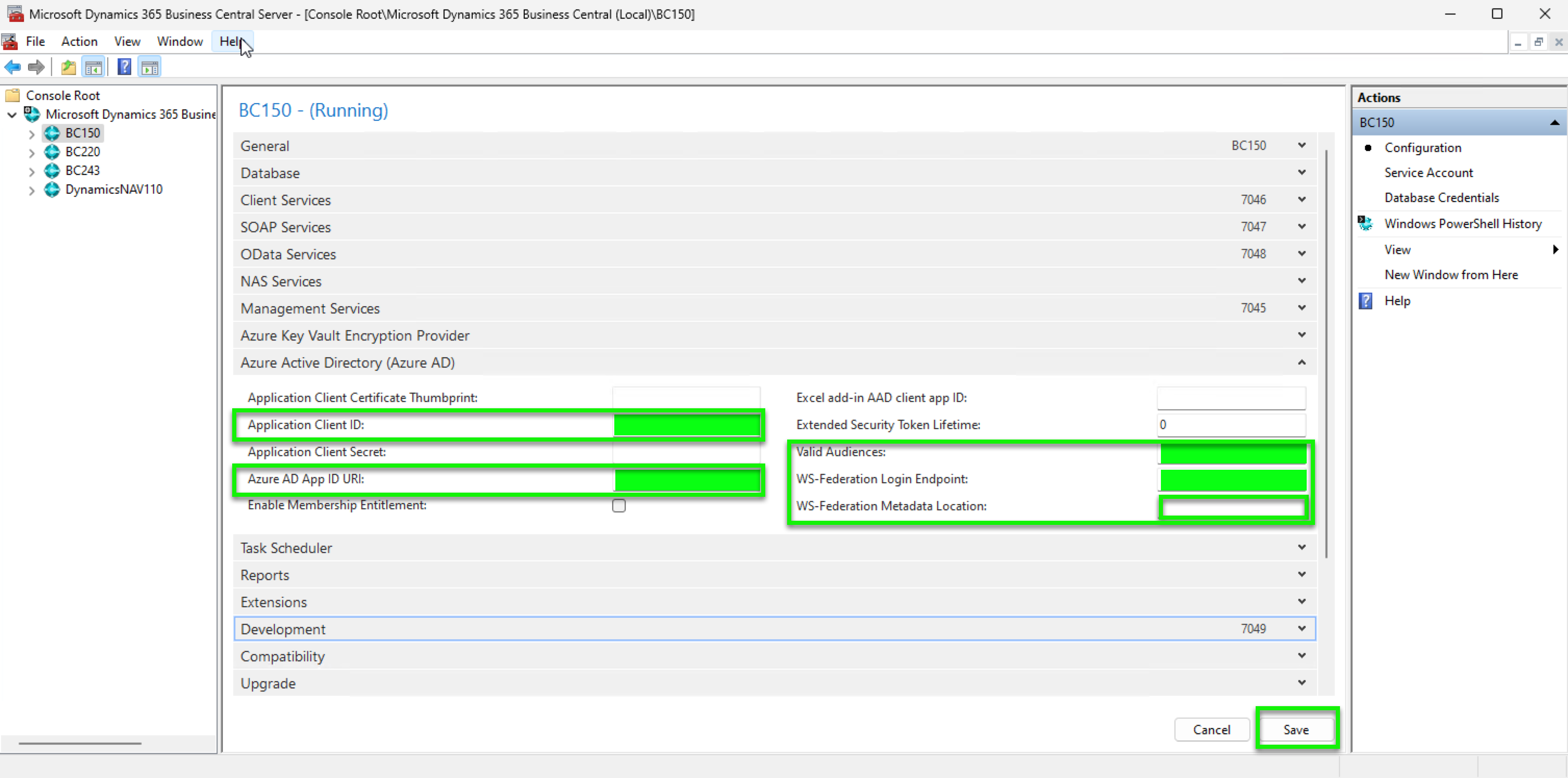The height and width of the screenshot is (778, 1568).
Task: Open Database Credentials action
Action: [x=1441, y=198]
